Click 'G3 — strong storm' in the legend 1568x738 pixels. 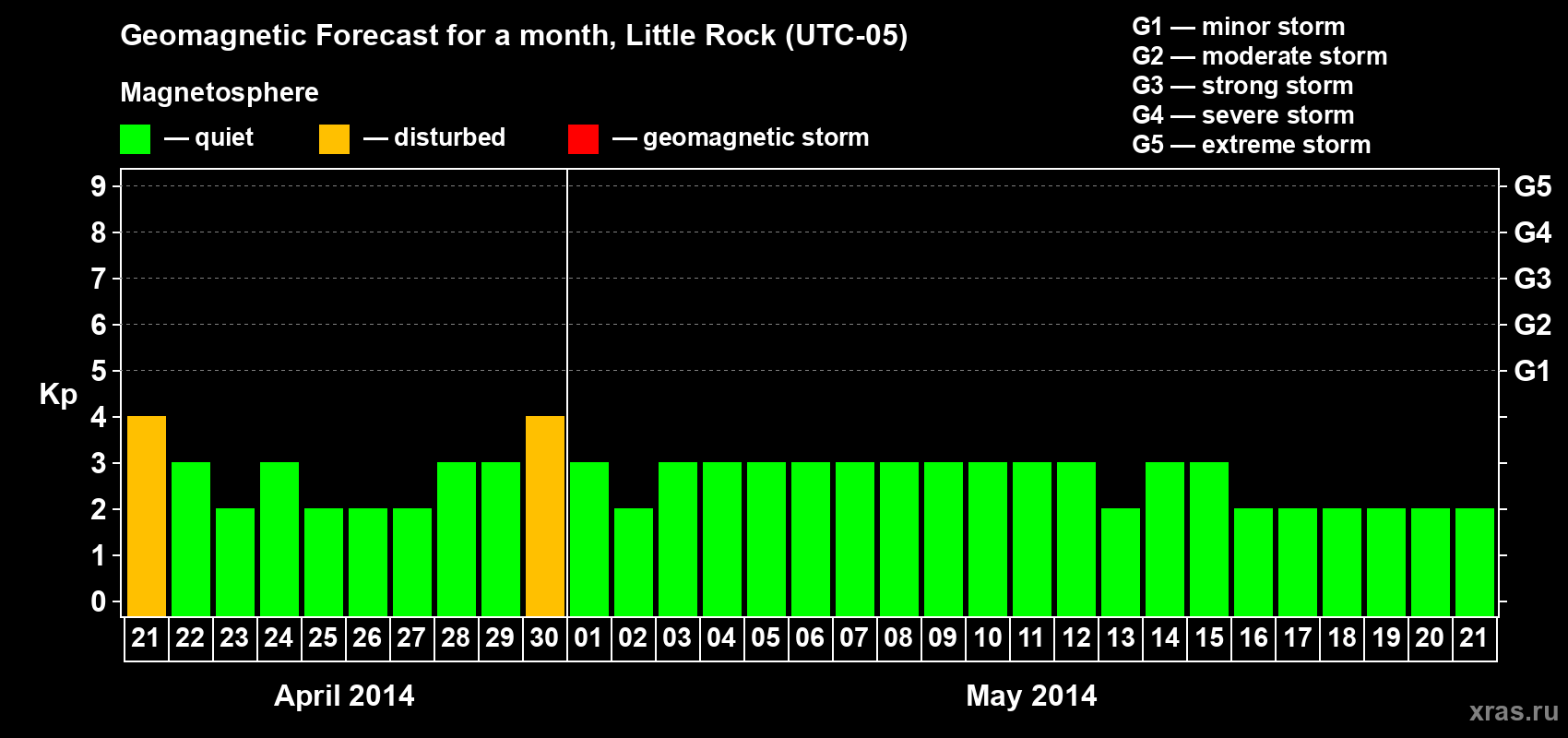pyautogui.click(x=1242, y=86)
